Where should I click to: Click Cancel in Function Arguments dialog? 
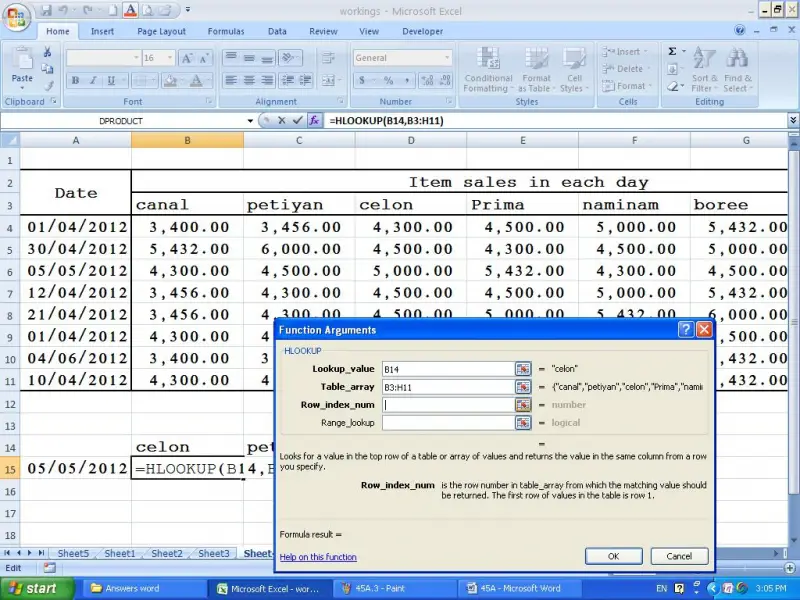click(679, 556)
